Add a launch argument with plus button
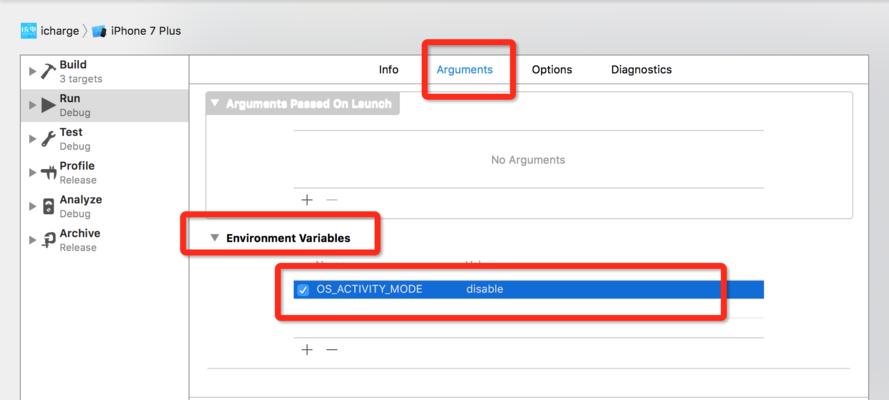 coord(307,200)
